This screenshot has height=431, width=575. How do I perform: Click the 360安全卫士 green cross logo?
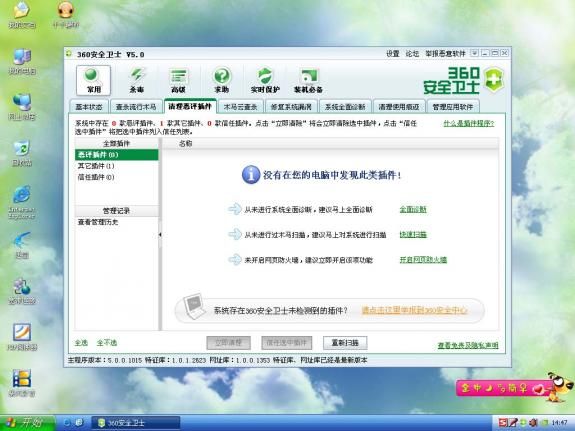coord(494,79)
